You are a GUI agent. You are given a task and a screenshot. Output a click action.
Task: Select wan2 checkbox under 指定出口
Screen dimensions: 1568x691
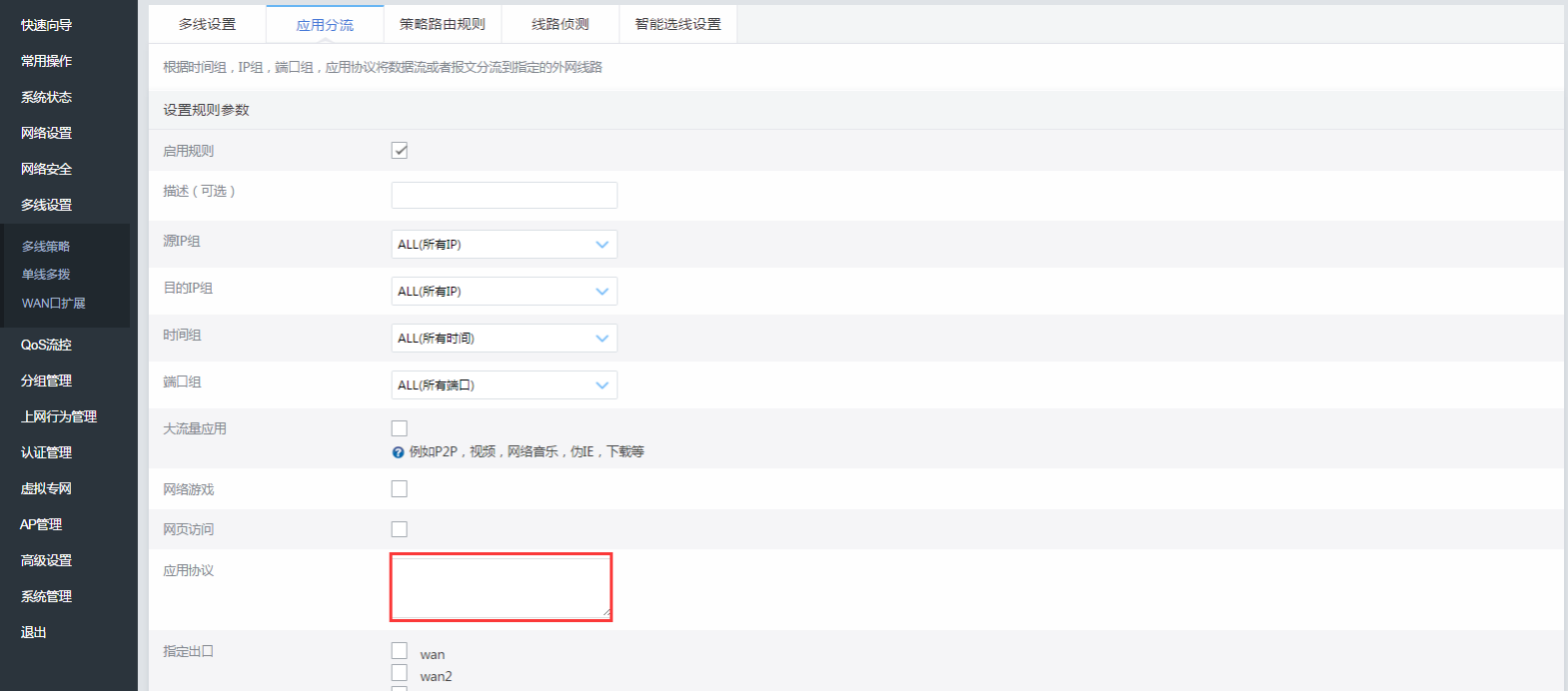(x=400, y=673)
